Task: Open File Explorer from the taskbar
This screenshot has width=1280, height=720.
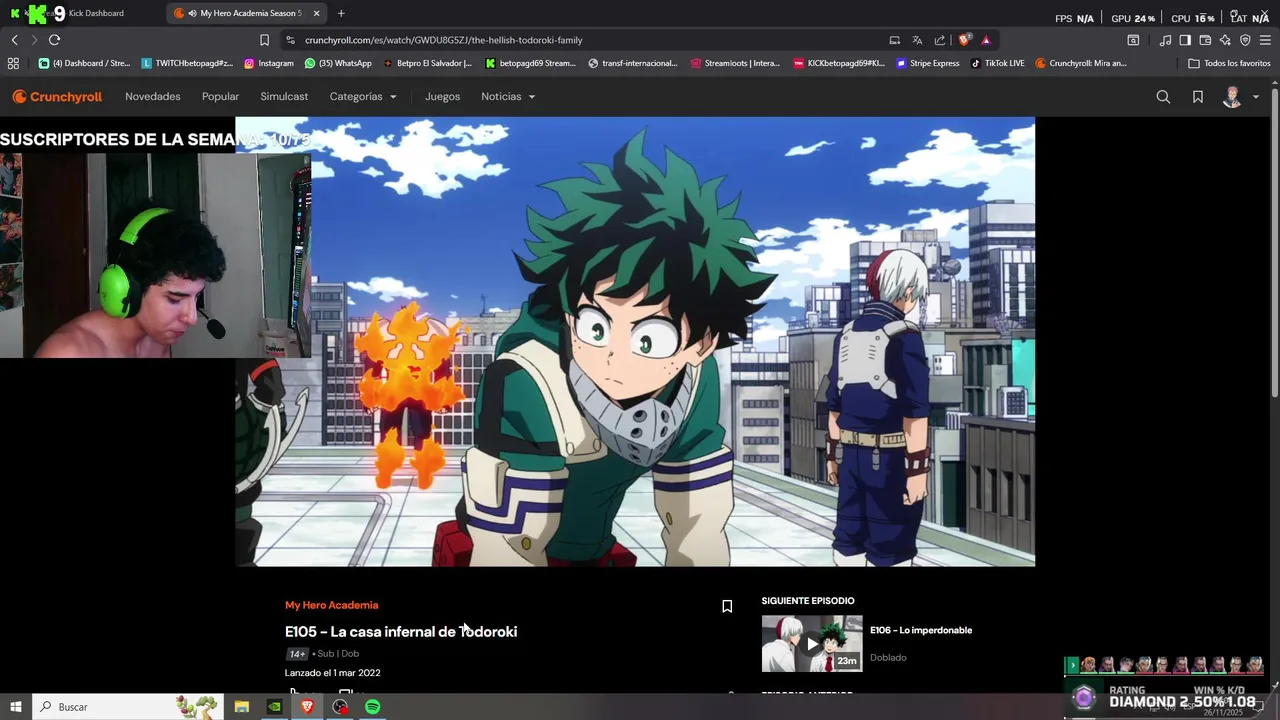Action: pyautogui.click(x=241, y=707)
